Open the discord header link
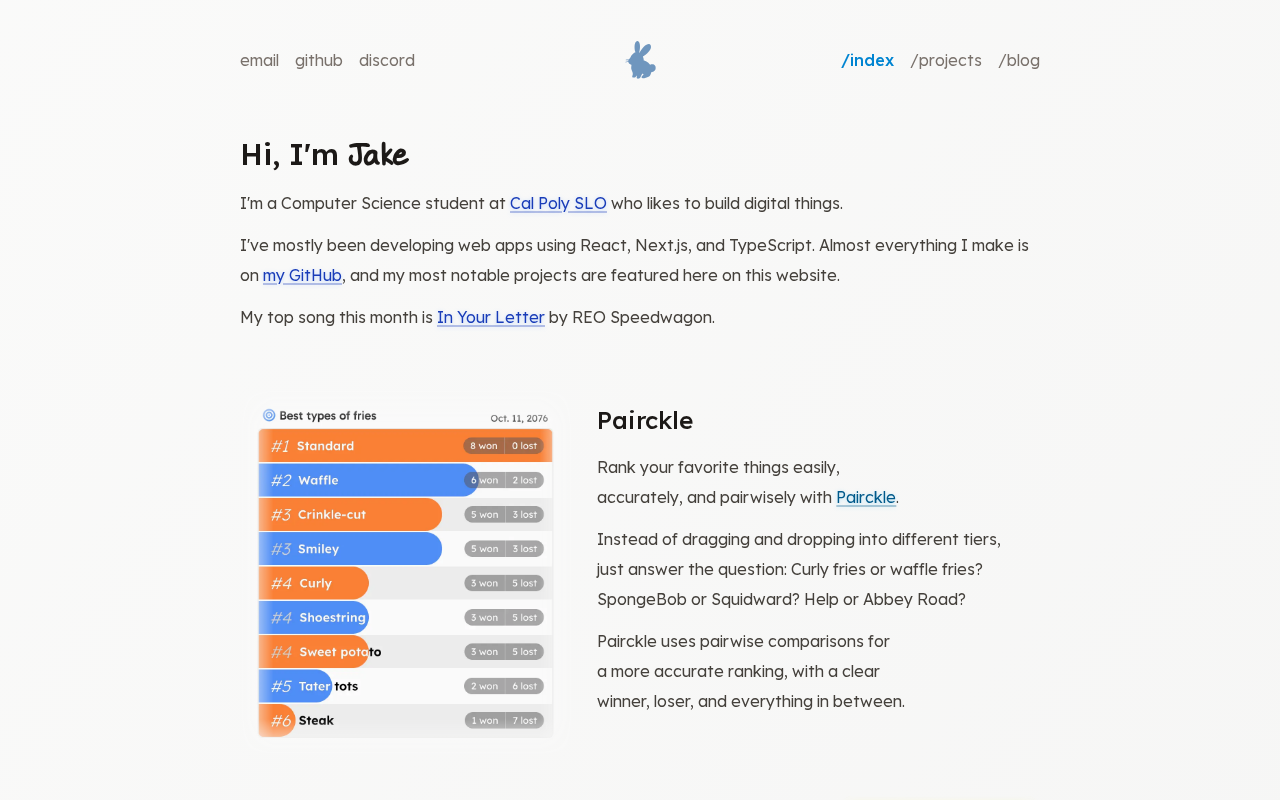1280x800 pixels. tap(387, 60)
